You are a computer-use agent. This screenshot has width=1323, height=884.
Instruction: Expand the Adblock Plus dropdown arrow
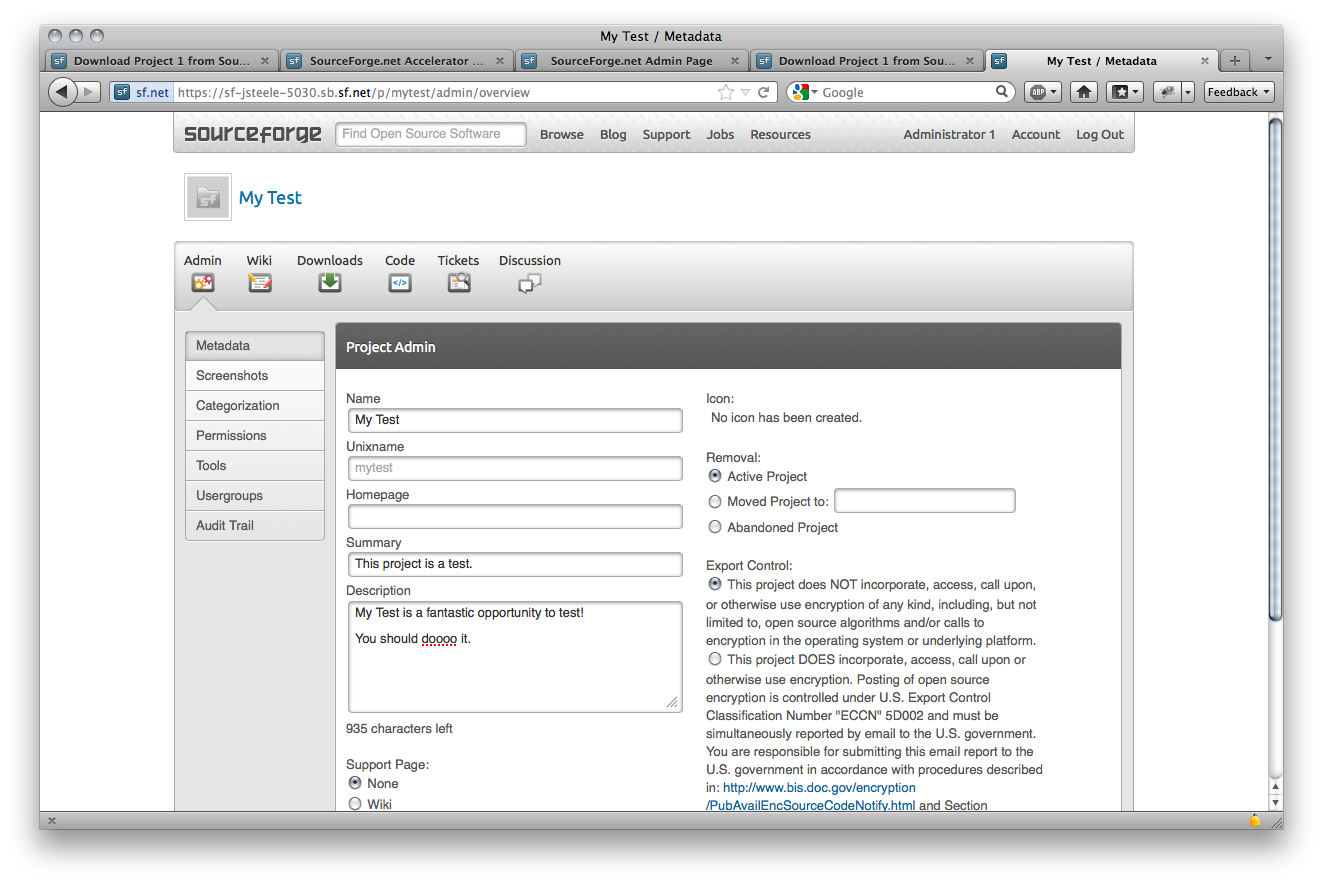point(1055,91)
